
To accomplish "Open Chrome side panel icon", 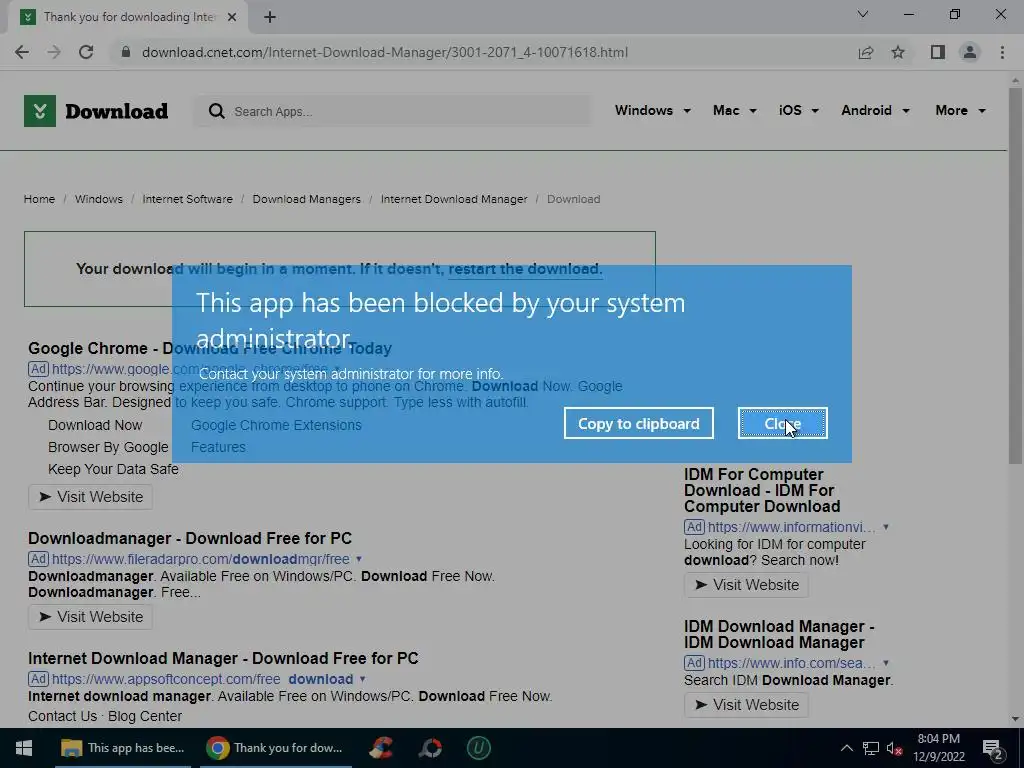I will (x=938, y=52).
